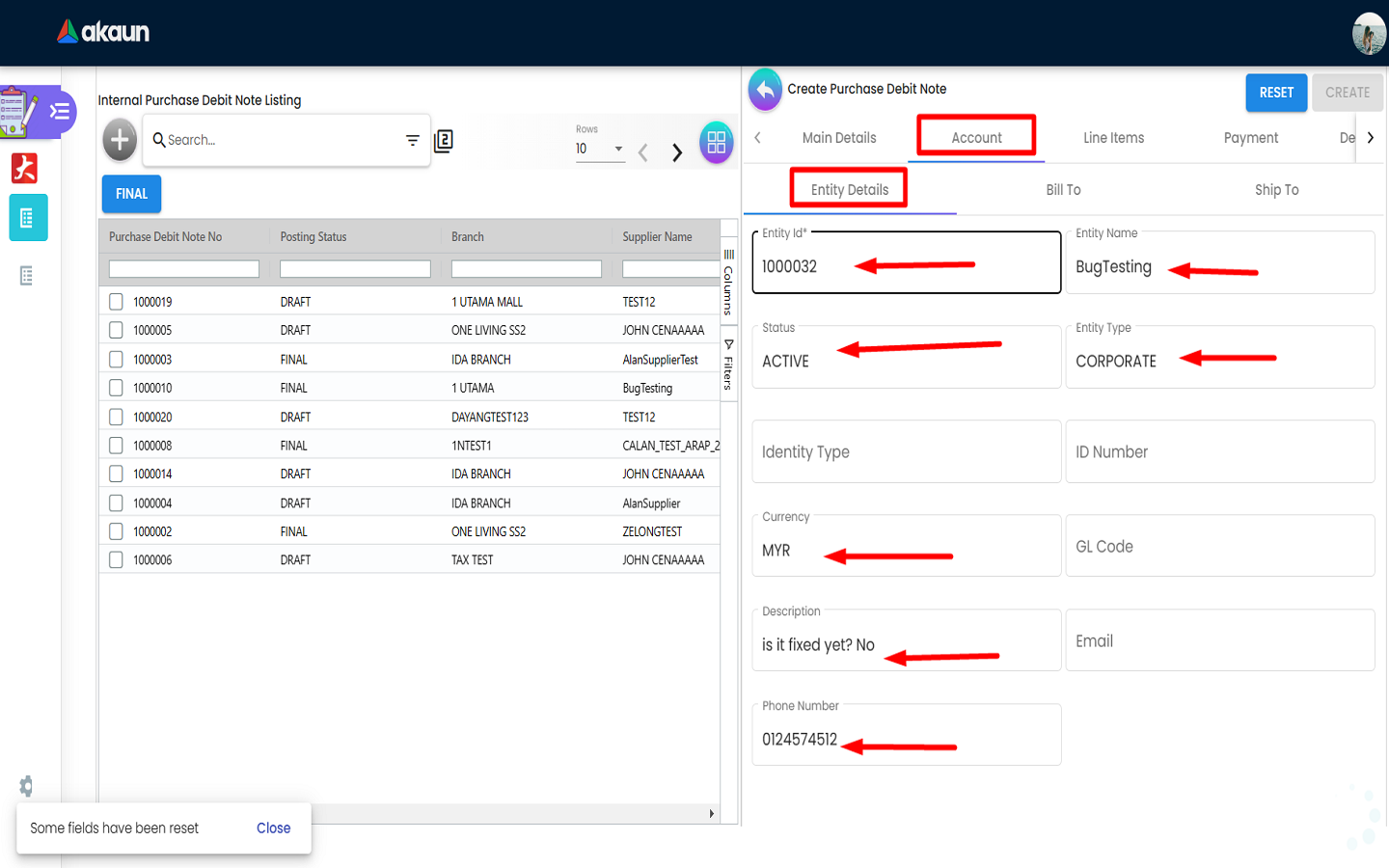Screen dimensions: 1389x868
Task: Click the Entity Id input field
Action: pyautogui.click(x=906, y=267)
